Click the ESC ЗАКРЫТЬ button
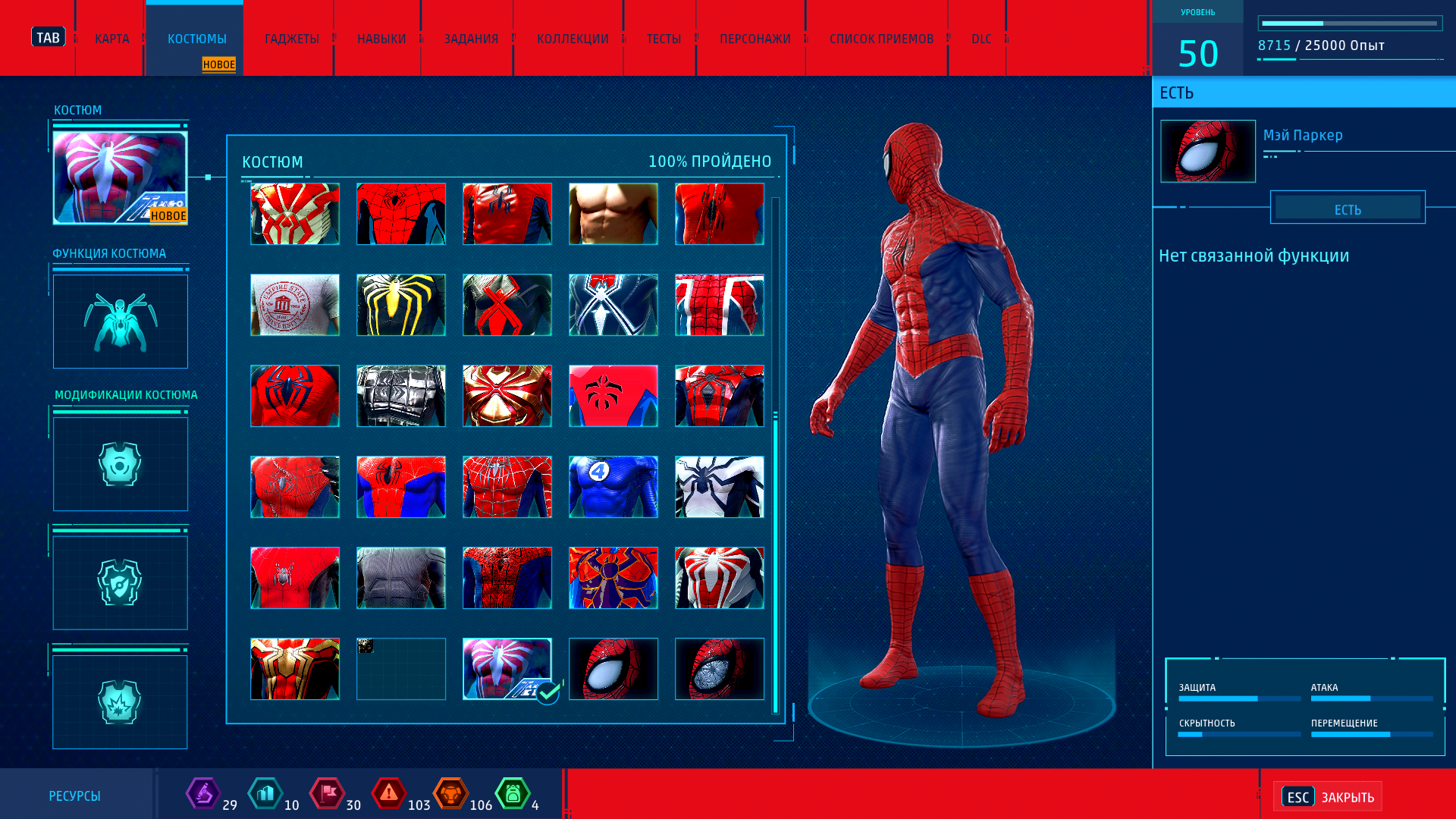1456x819 pixels. (x=1327, y=797)
